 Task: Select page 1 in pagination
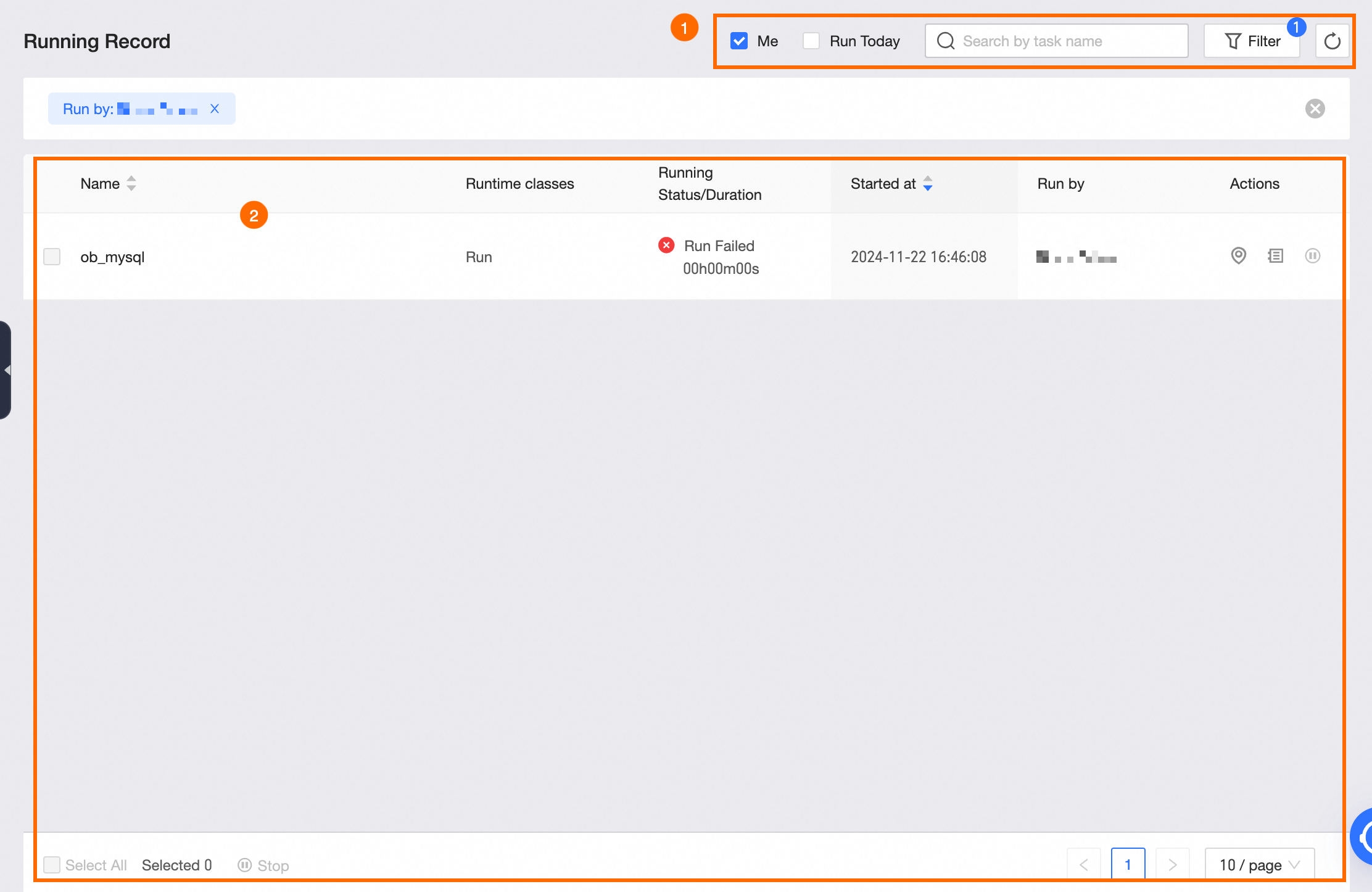pyautogui.click(x=1128, y=864)
